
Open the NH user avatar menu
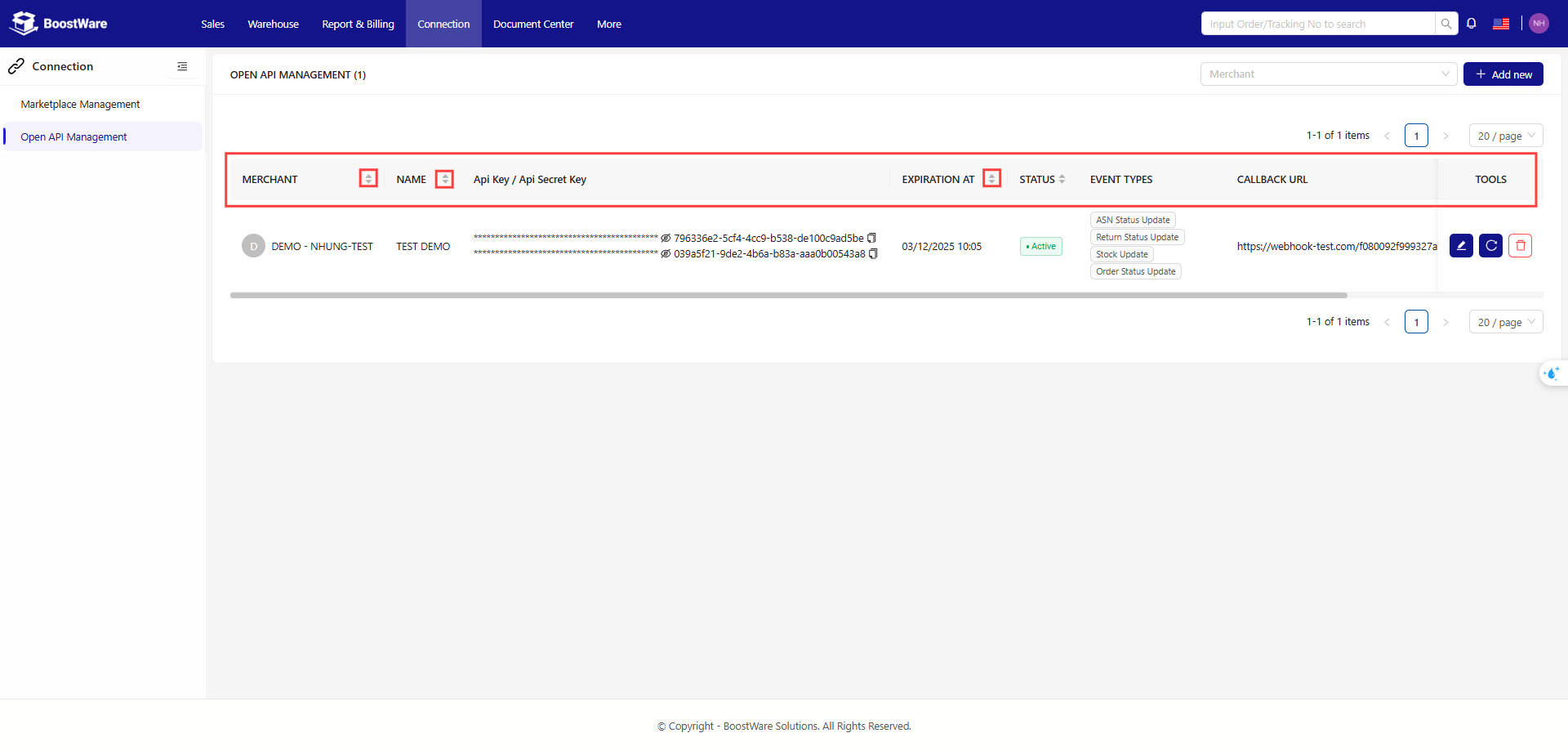click(x=1539, y=24)
